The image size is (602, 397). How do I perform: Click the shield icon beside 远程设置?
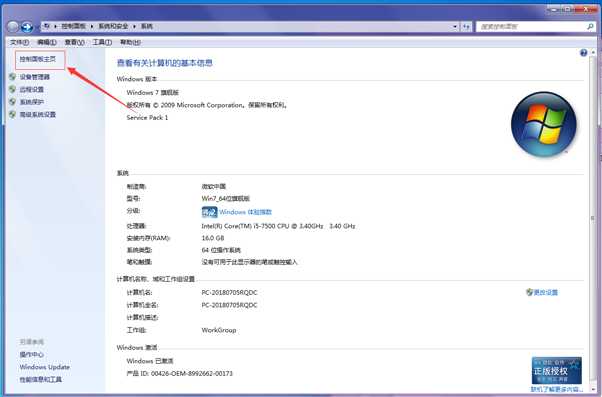[x=13, y=89]
